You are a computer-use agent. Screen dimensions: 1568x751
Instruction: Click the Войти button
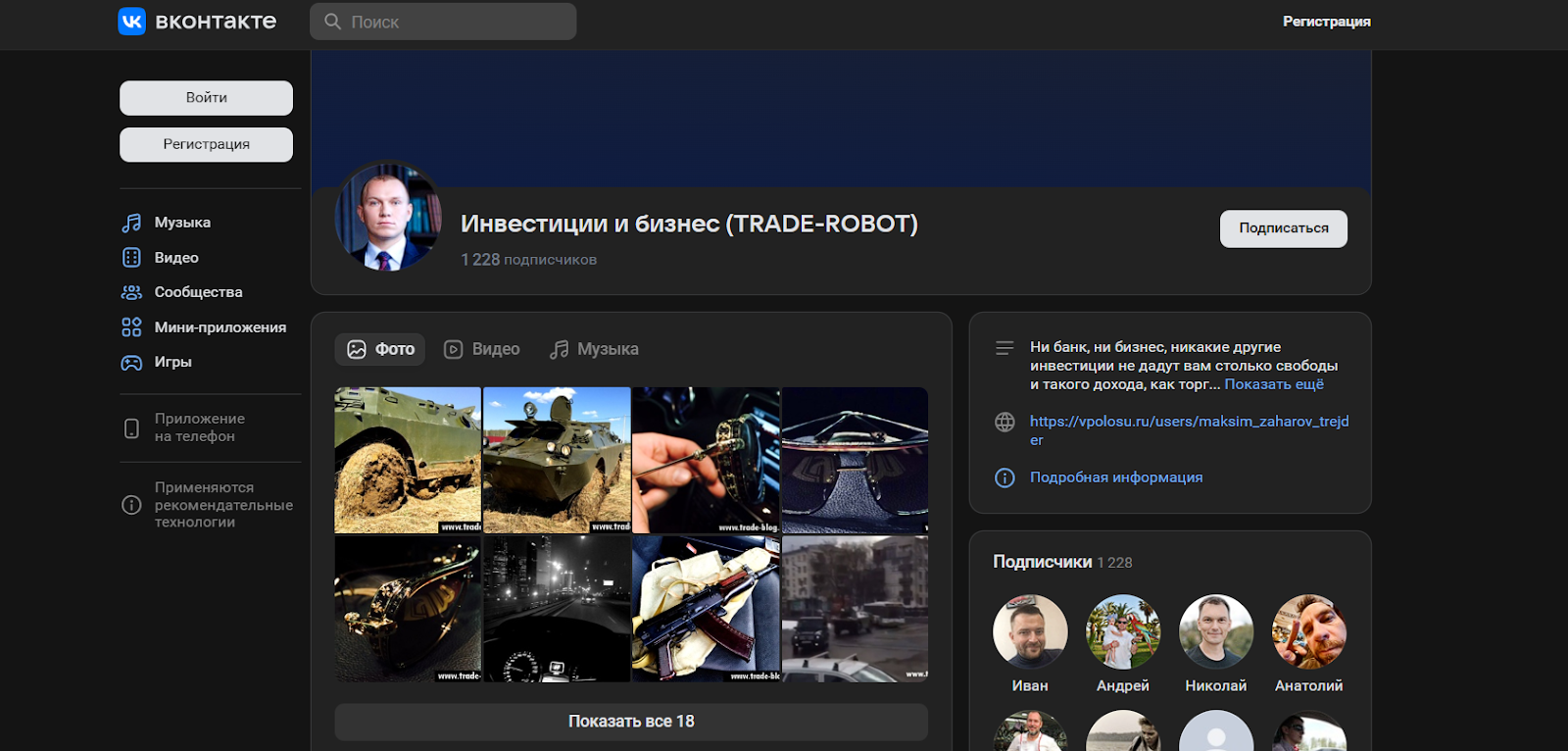pyautogui.click(x=206, y=98)
